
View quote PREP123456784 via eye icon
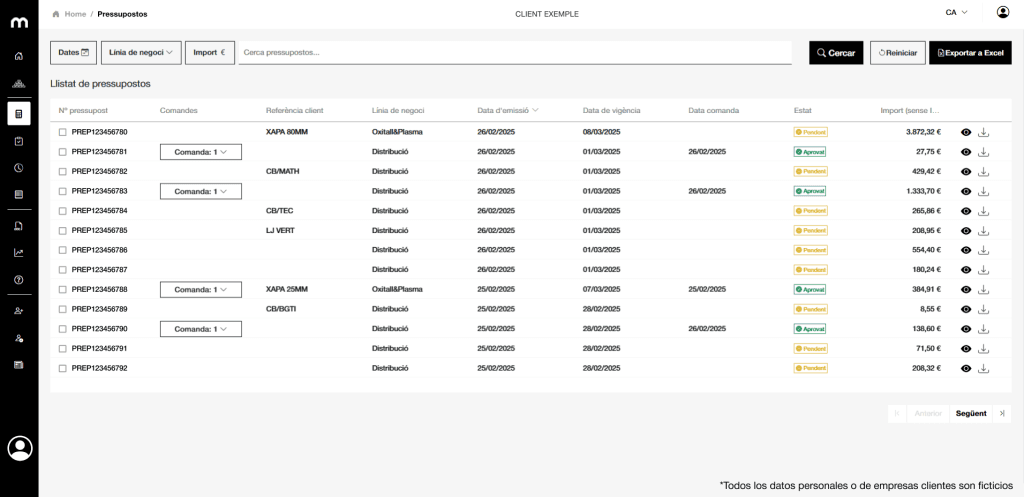966,211
